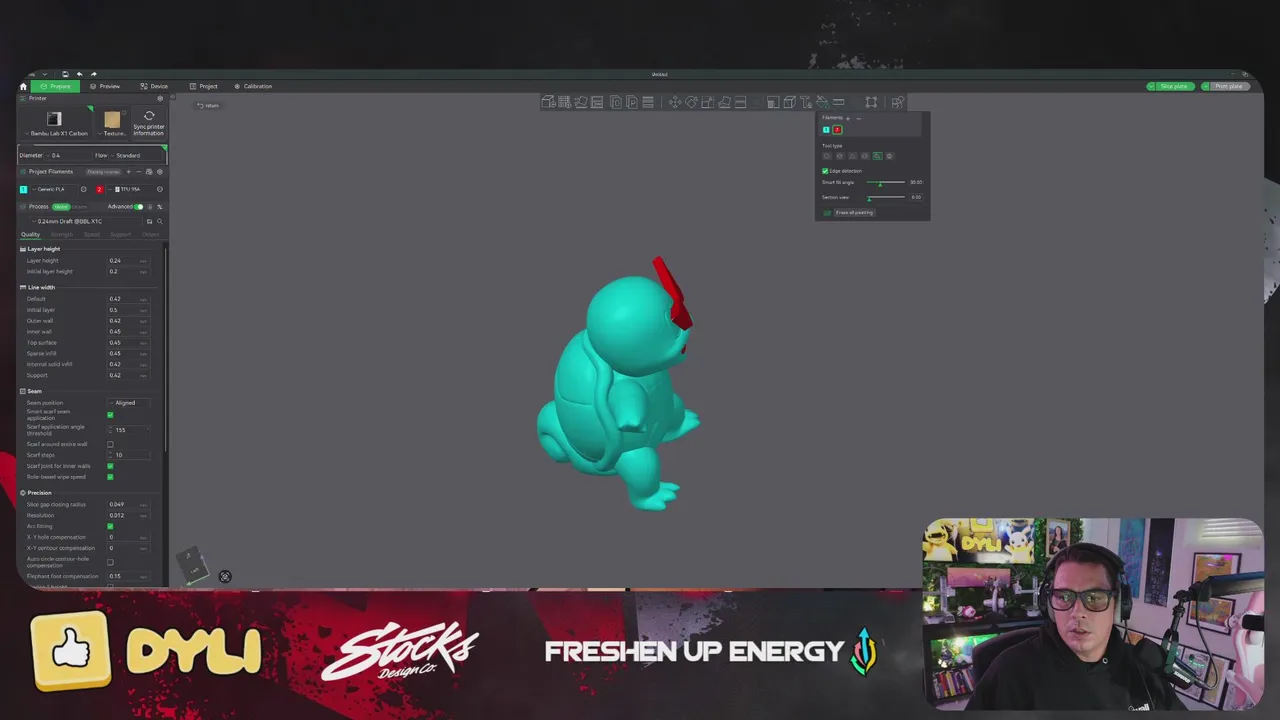Viewport: 1280px width, 720px height.
Task: Add a project filament with plus
Action: pos(128,172)
